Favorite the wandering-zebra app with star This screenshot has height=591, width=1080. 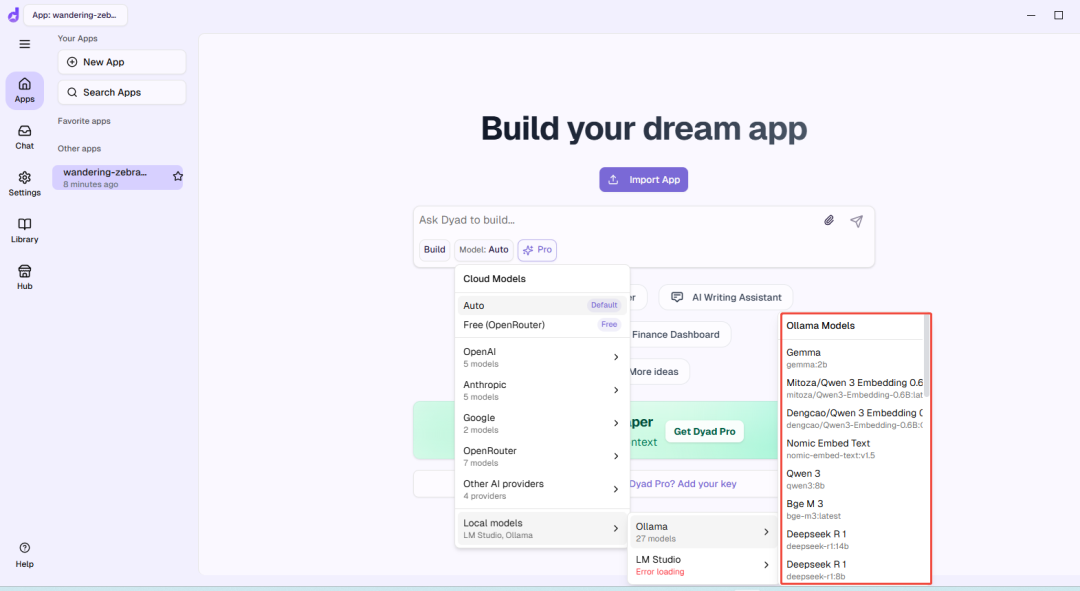(178, 176)
